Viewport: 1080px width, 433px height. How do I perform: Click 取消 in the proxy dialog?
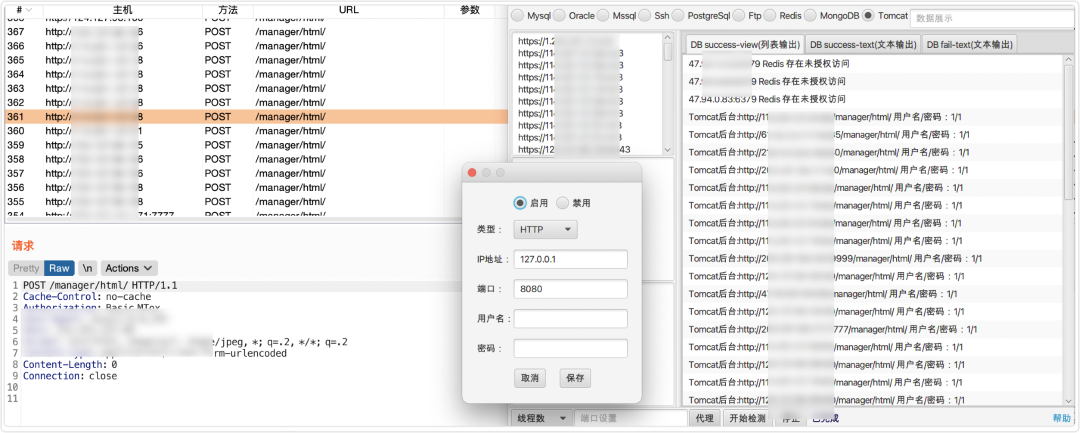tap(530, 378)
